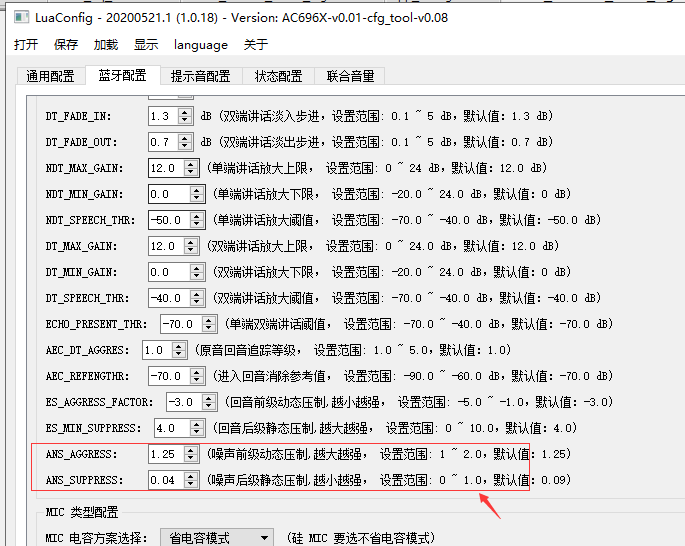This screenshot has height=546, width=685.
Task: Increase NDT_SPEECH_THR with its up arrow
Action: tap(197, 216)
